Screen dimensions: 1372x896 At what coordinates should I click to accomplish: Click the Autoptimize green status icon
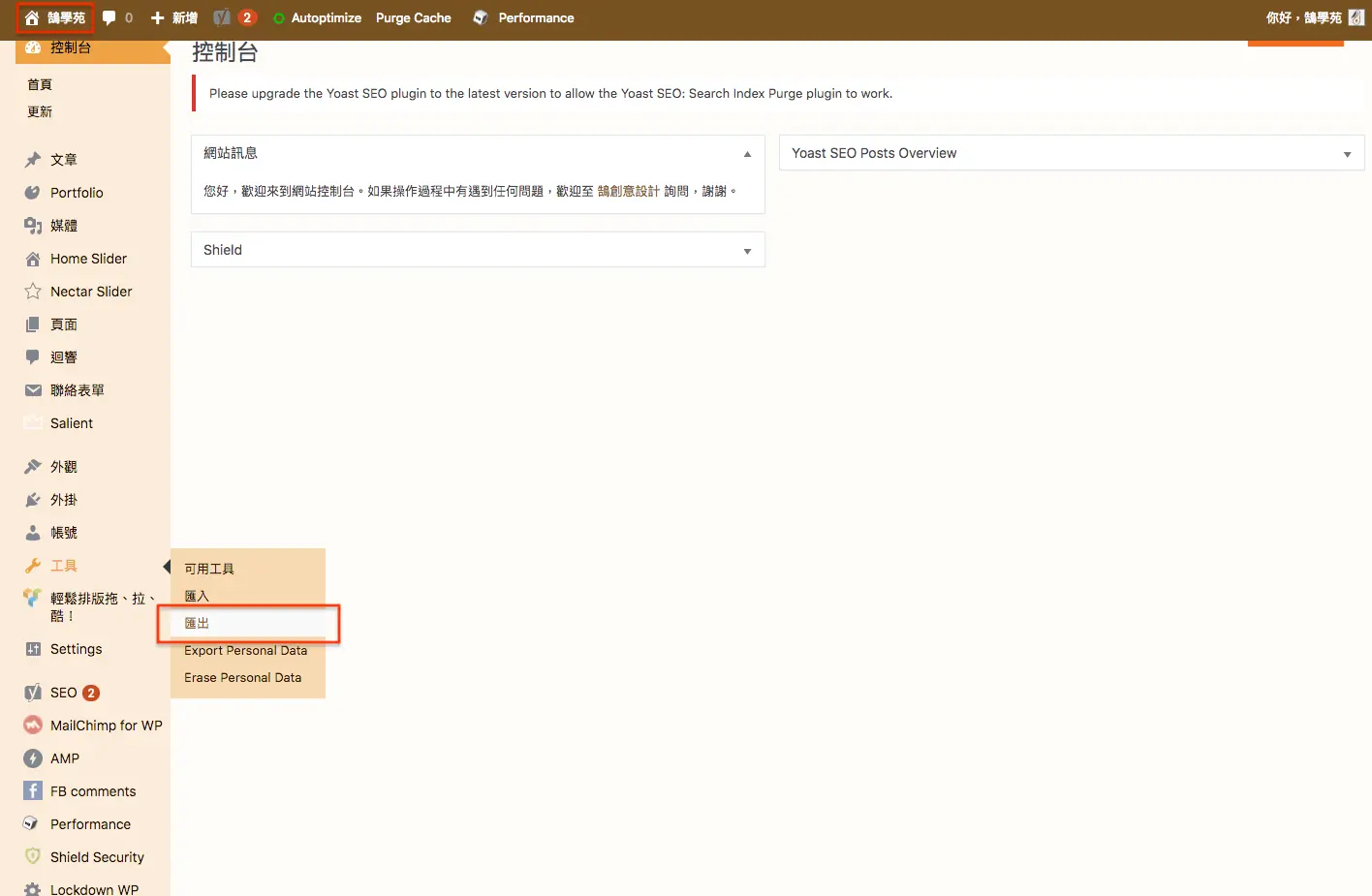279,18
